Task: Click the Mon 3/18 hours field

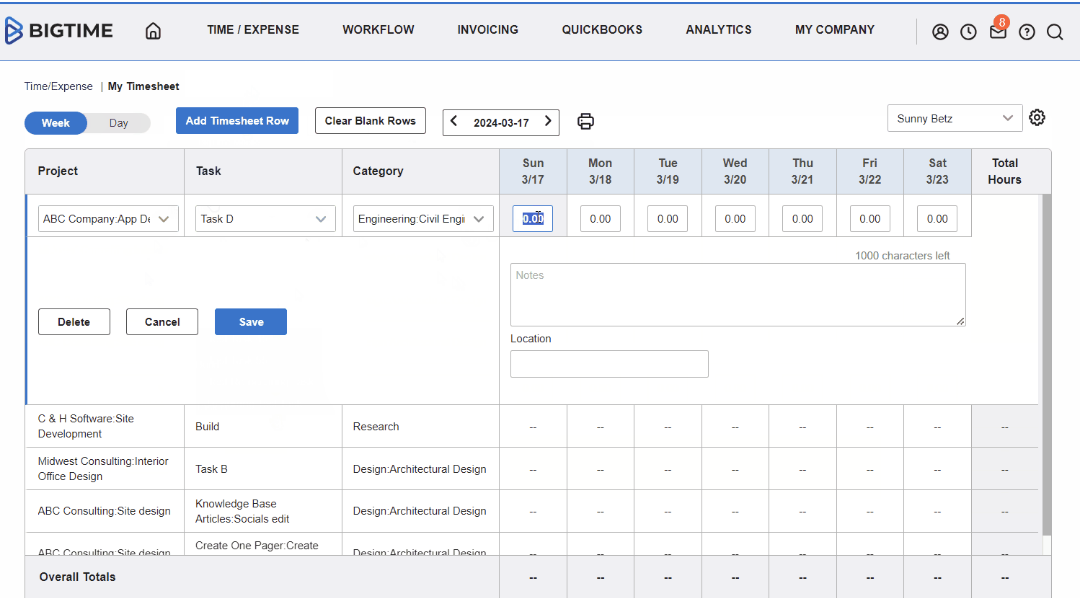Action: [x=600, y=218]
